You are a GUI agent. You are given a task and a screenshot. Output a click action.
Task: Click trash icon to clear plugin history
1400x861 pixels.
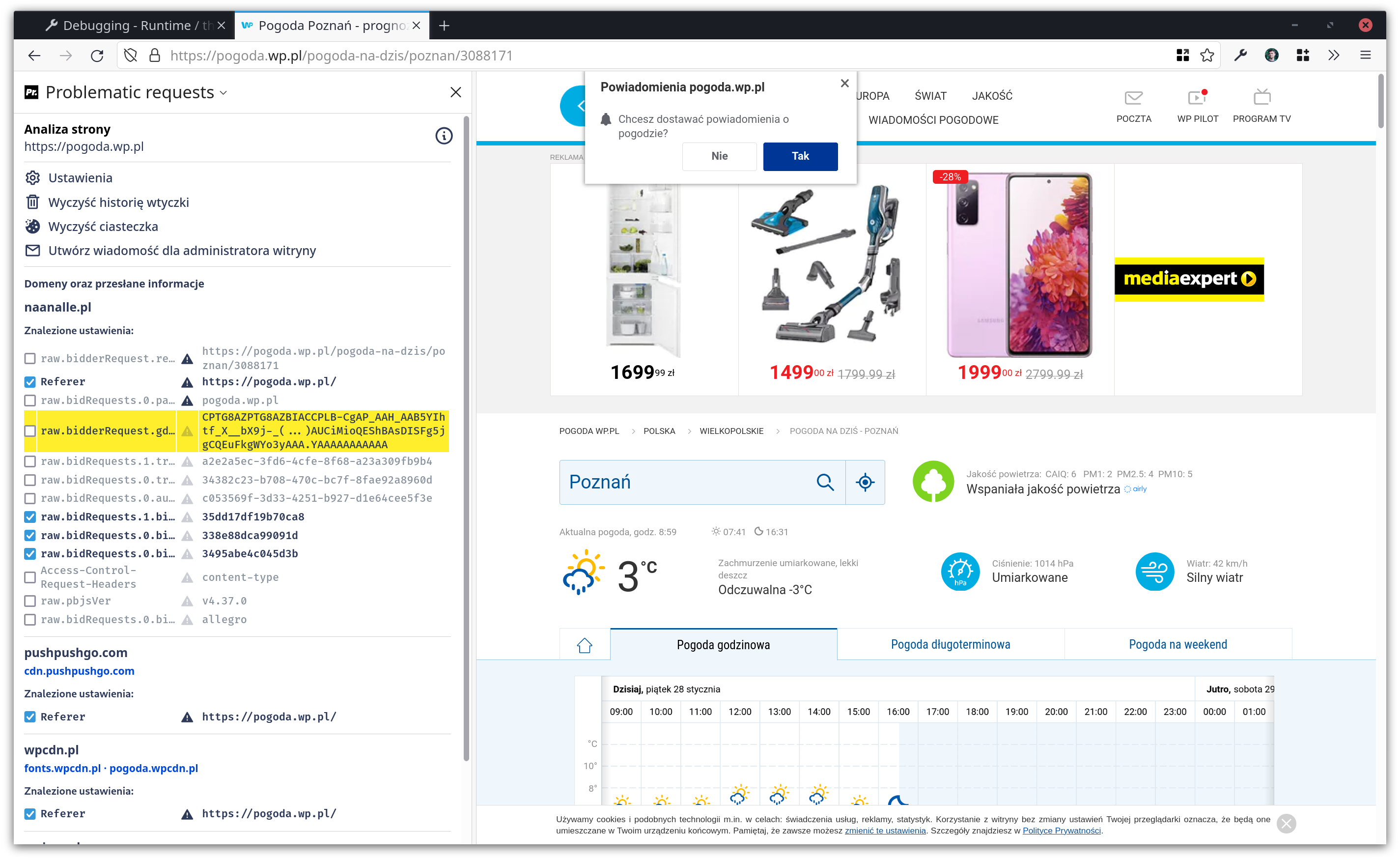click(32, 202)
